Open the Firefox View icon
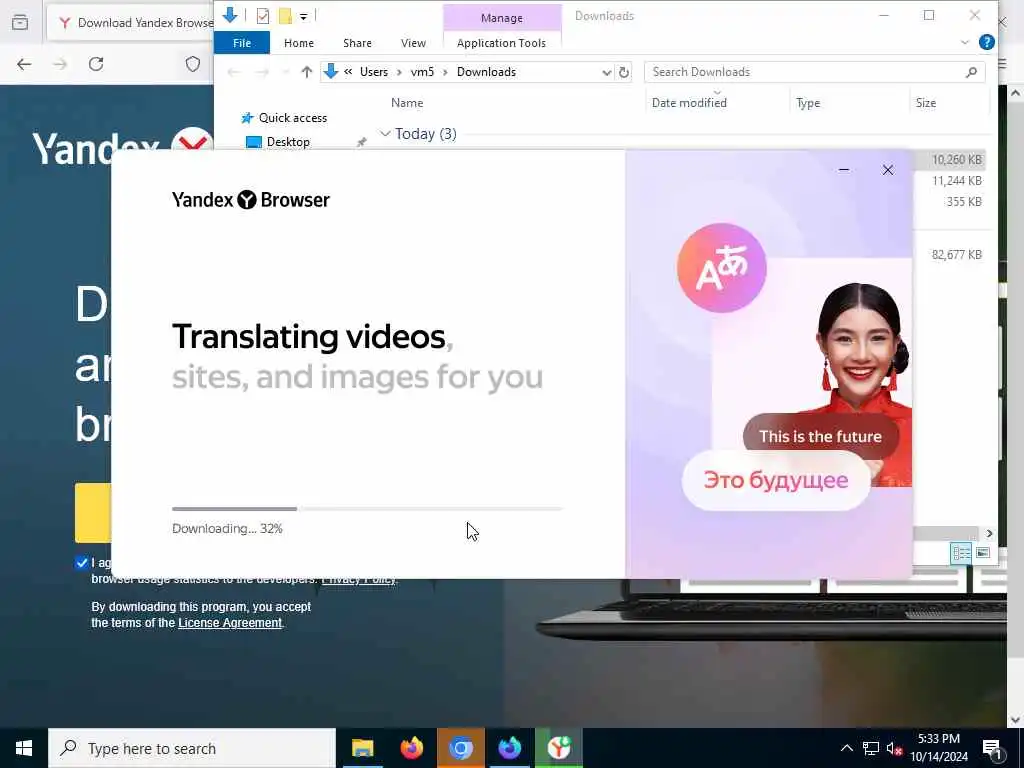Image resolution: width=1024 pixels, height=768 pixels. [20, 22]
